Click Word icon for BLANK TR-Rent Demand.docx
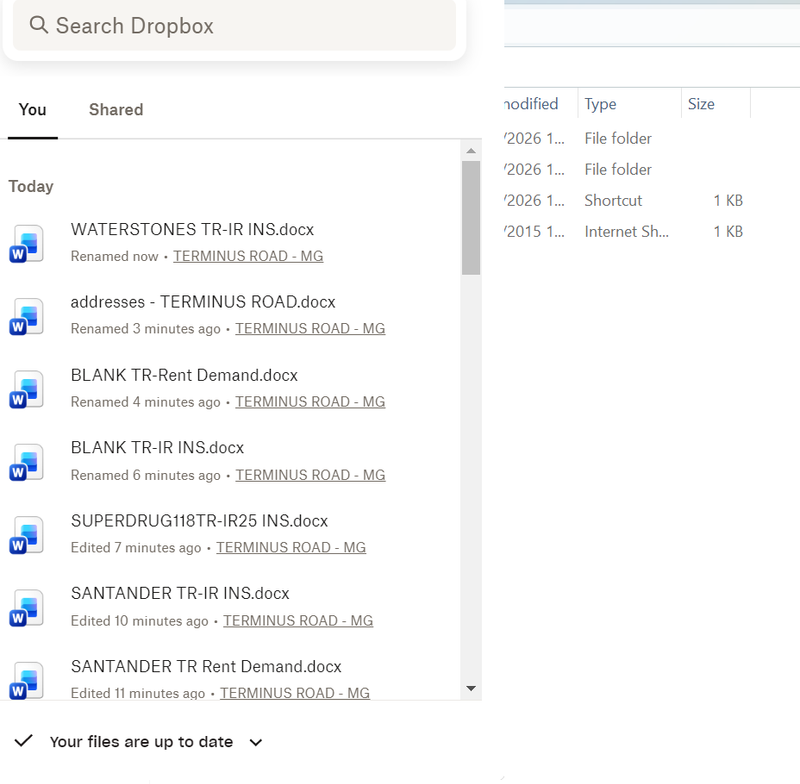This screenshot has width=800, height=784. tap(27, 389)
